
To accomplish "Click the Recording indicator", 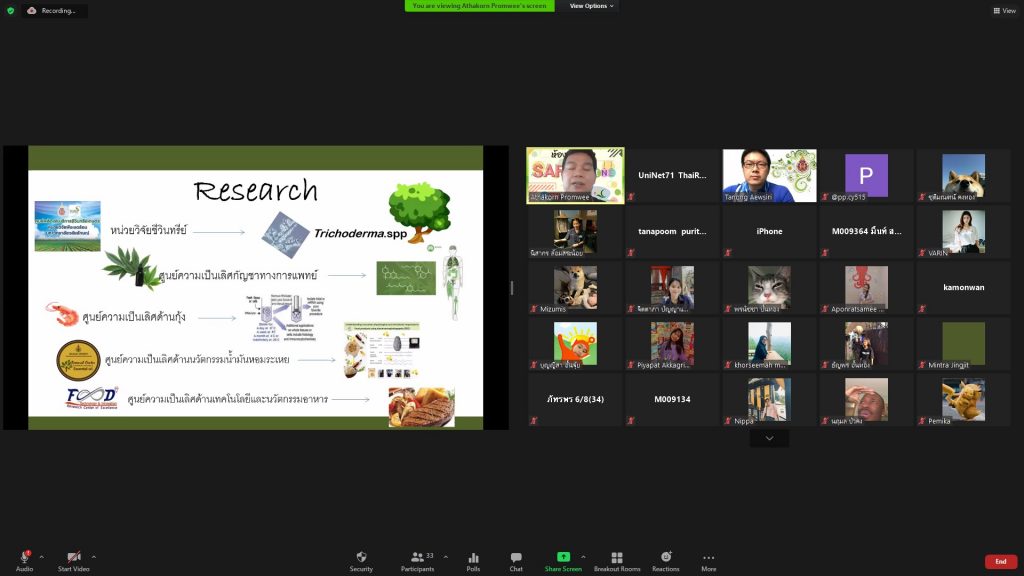I will (53, 10).
